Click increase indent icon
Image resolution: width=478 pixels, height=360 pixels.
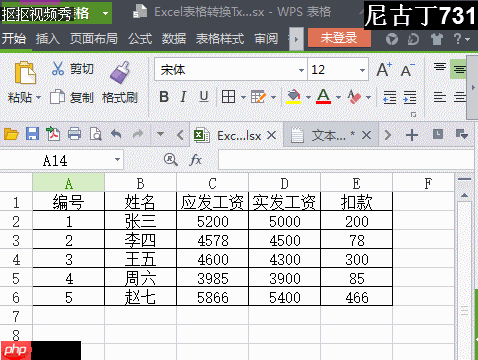click(410, 97)
